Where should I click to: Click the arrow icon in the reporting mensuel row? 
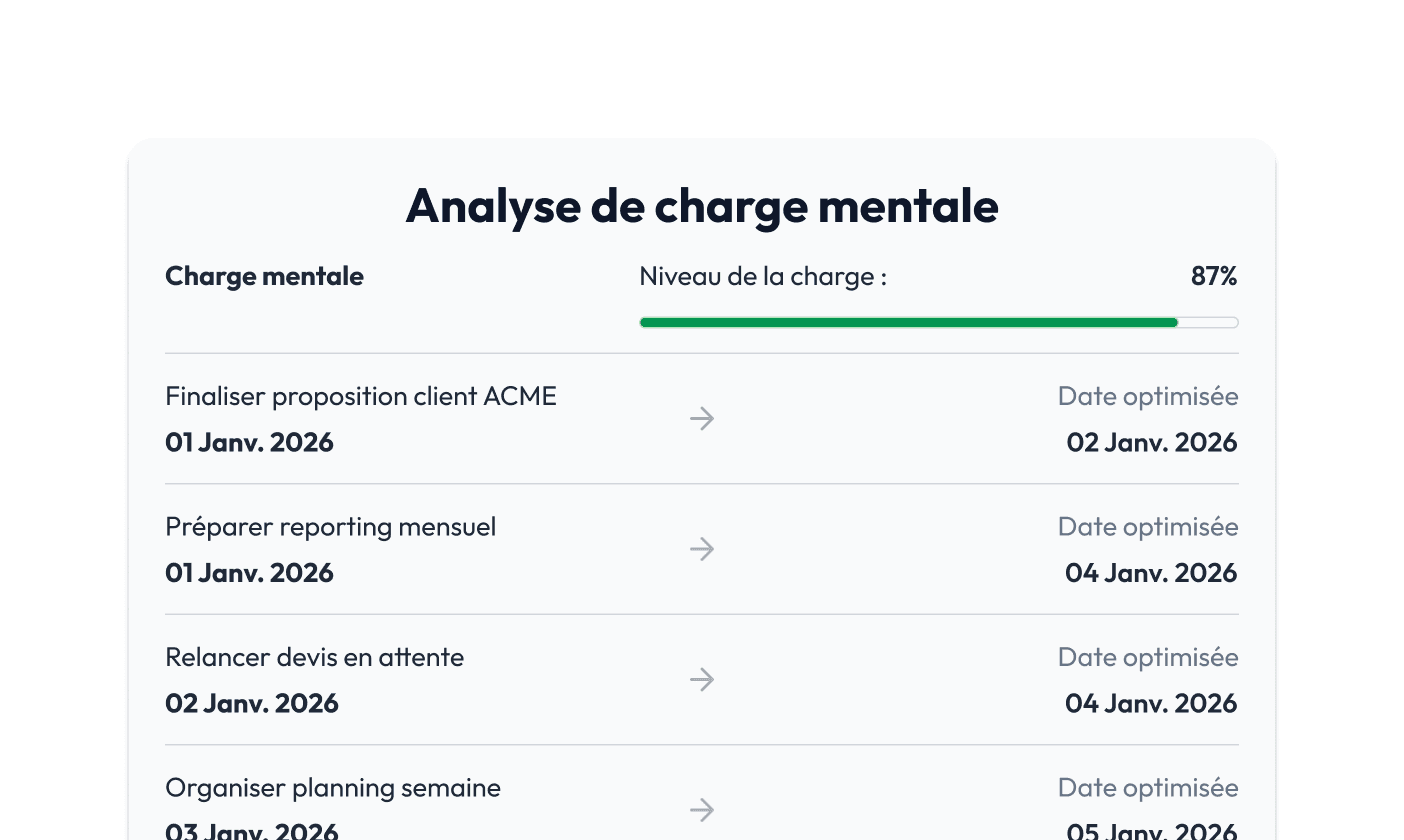(702, 549)
